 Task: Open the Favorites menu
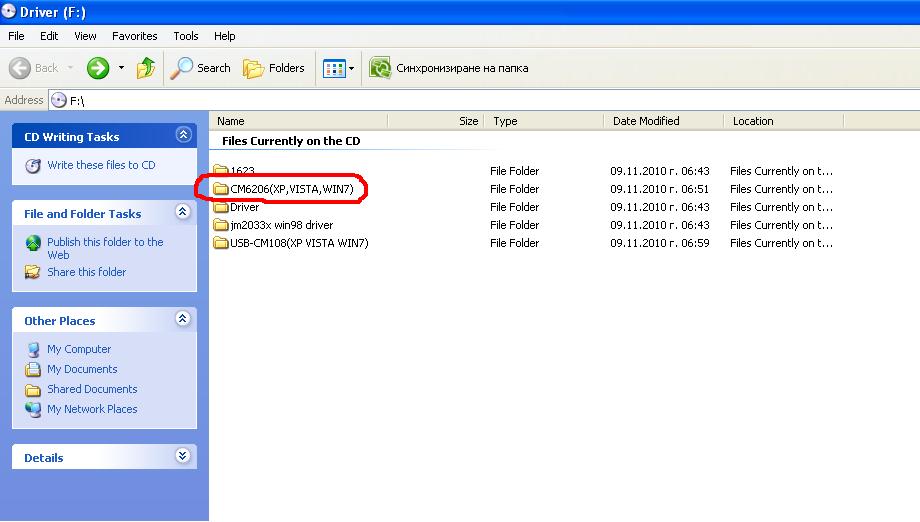[134, 36]
